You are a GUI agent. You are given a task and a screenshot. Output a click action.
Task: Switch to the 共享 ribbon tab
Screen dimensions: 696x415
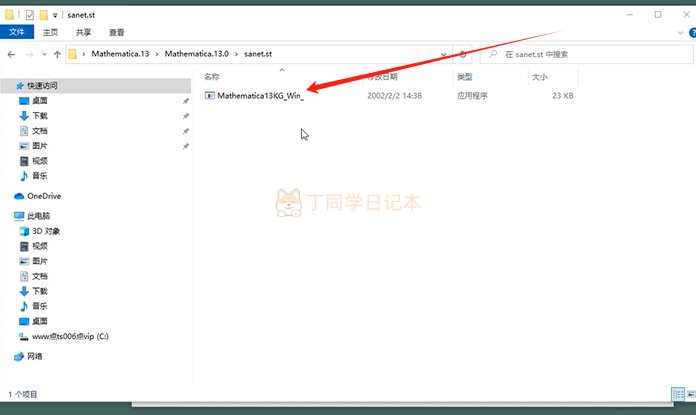[x=83, y=32]
